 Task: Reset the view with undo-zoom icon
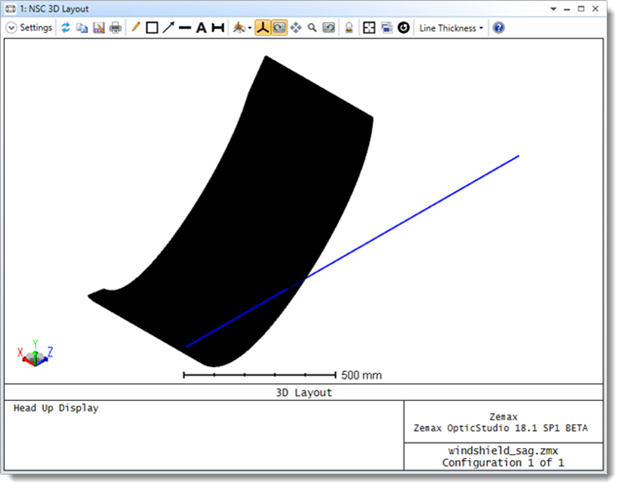pyautogui.click(x=329, y=28)
